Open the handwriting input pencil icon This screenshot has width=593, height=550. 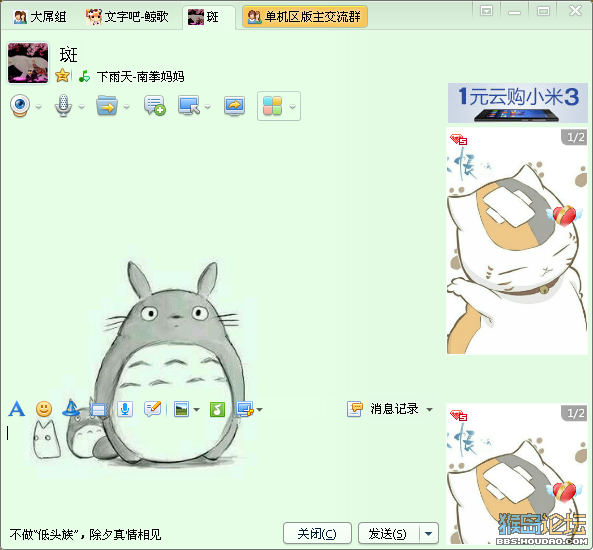153,409
